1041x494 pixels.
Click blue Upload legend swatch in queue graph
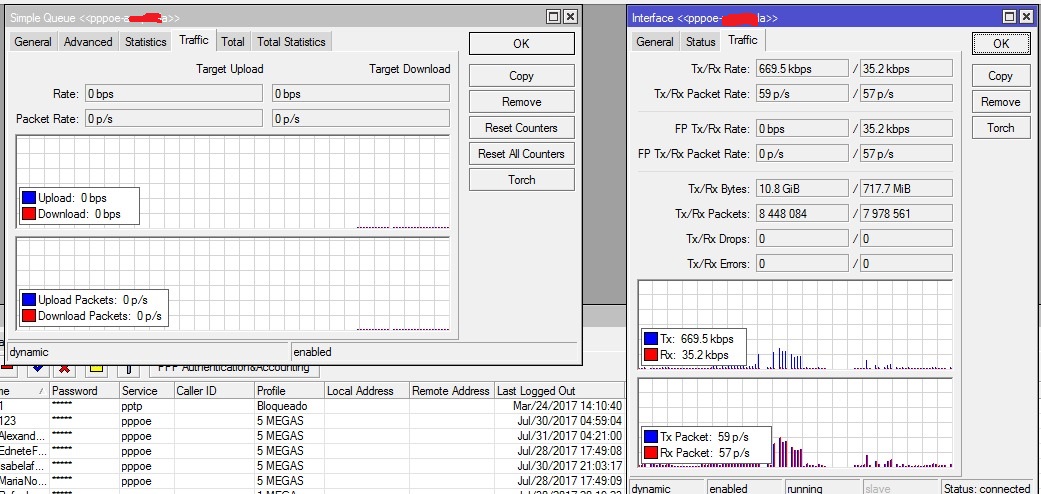pyautogui.click(x=29, y=198)
